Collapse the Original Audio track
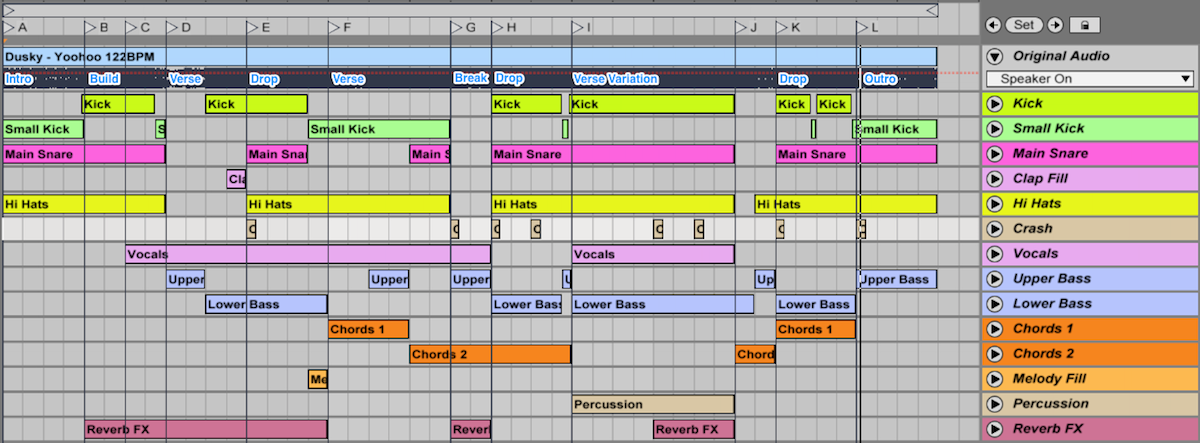 point(994,56)
